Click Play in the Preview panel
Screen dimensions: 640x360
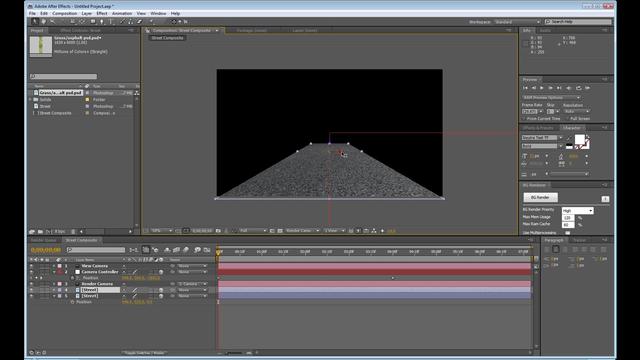tap(542, 88)
